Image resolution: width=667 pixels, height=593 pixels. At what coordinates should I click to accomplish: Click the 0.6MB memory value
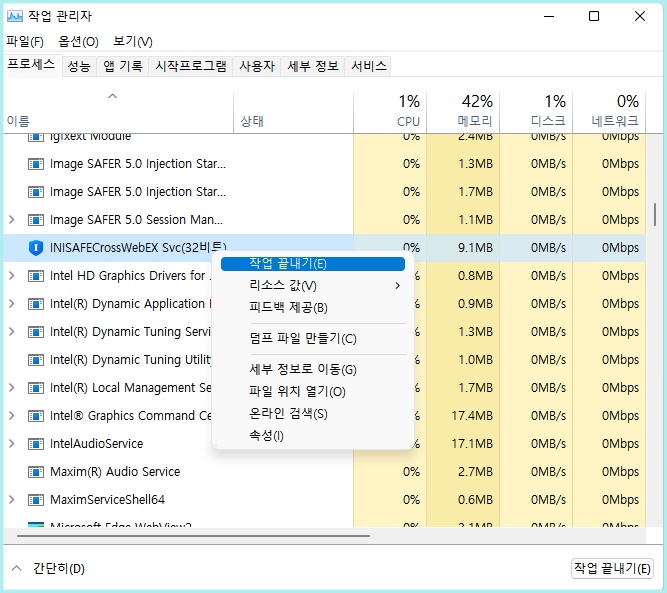click(475, 500)
